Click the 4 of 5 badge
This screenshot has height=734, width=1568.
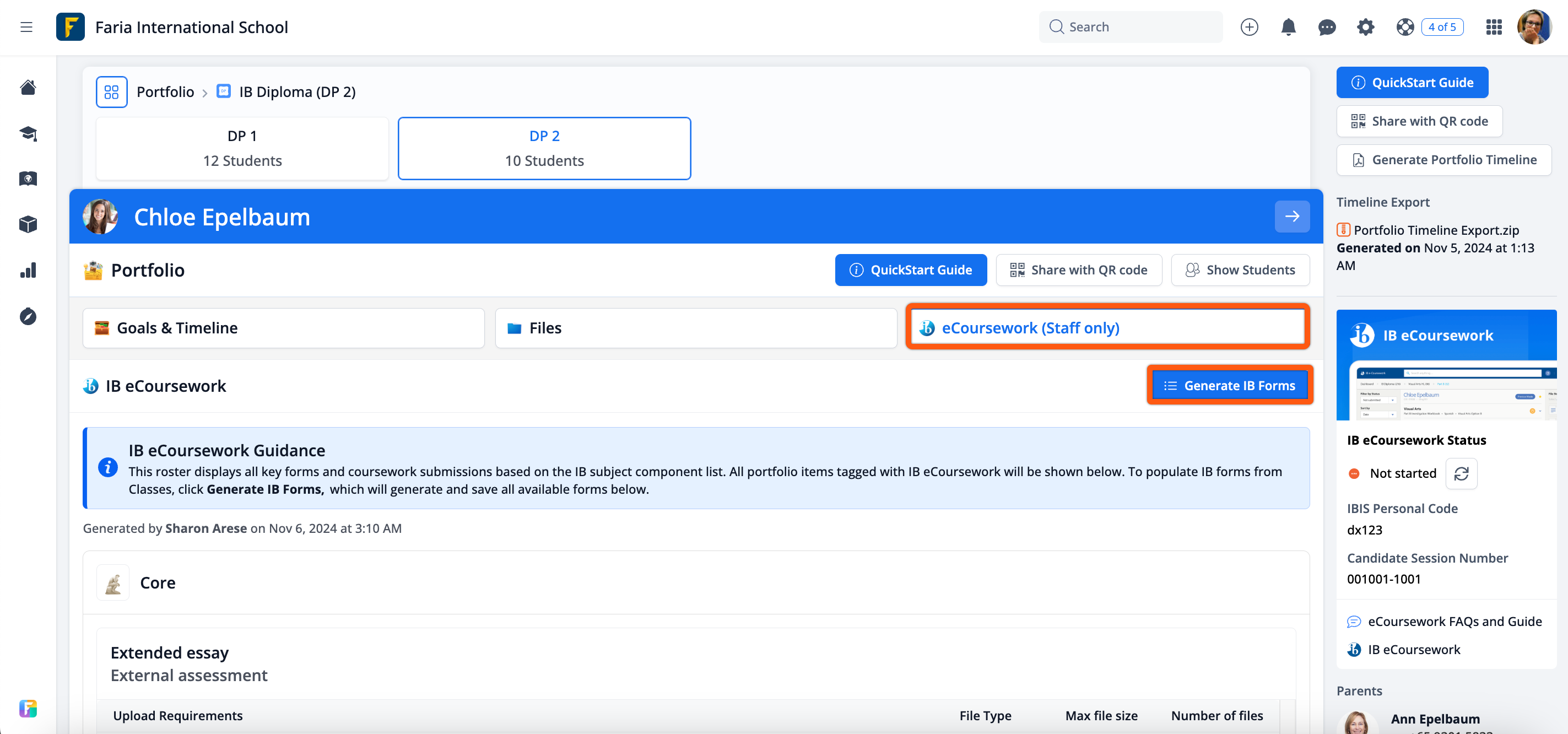pyautogui.click(x=1442, y=27)
